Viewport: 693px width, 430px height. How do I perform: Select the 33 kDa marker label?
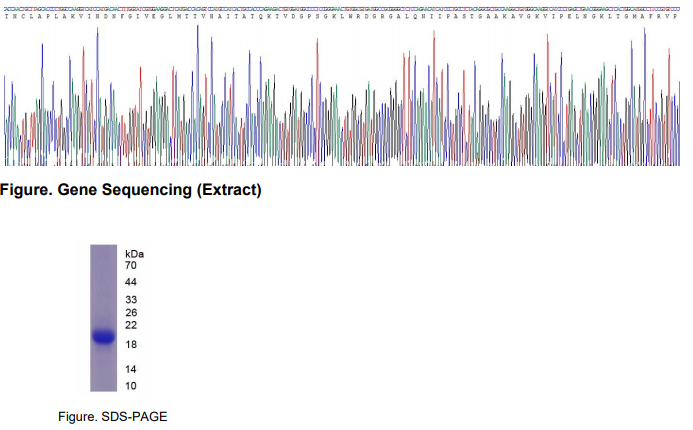point(131,300)
